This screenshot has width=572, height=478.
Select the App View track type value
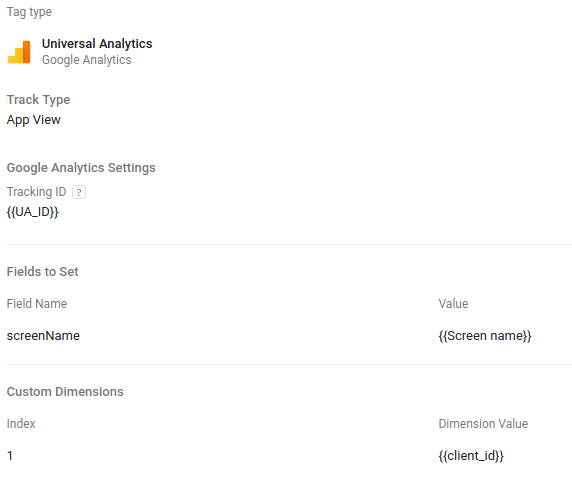click(x=34, y=120)
